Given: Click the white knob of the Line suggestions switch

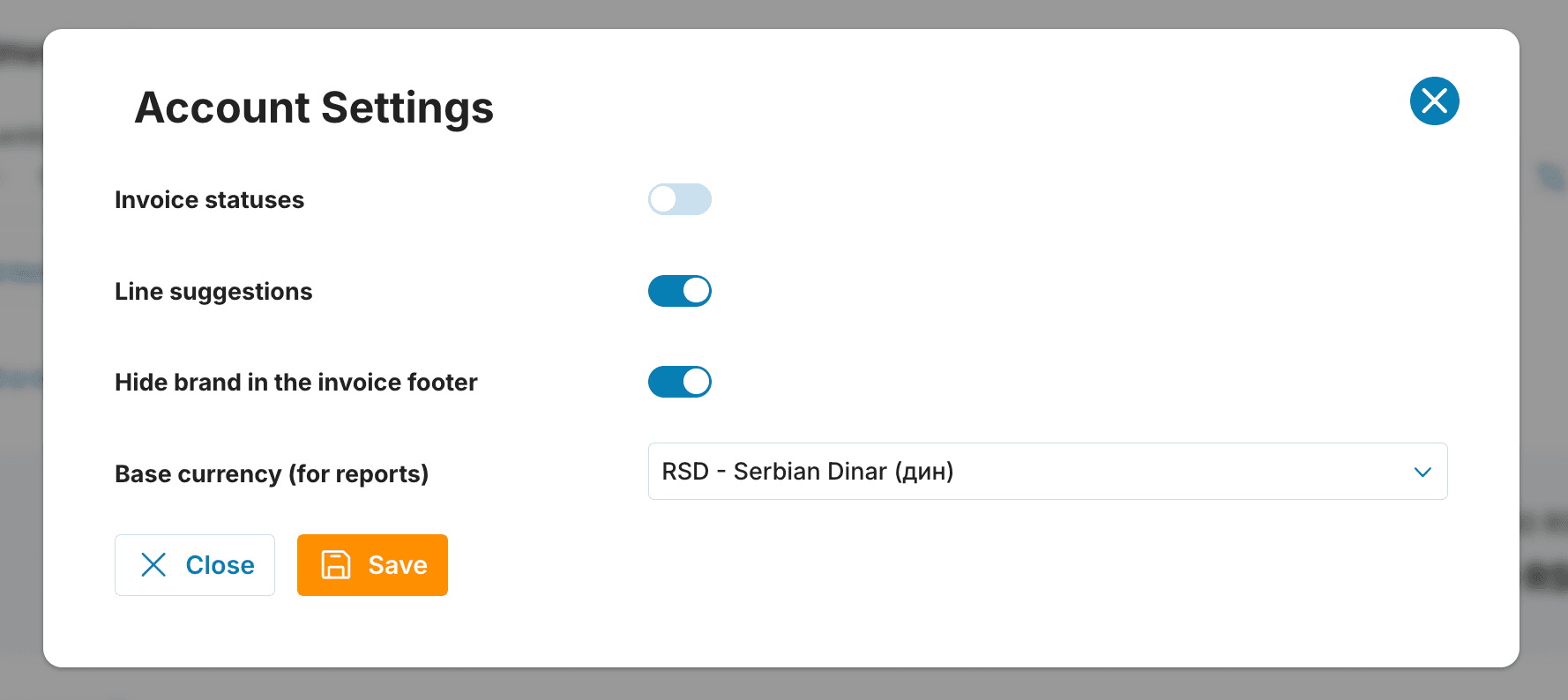Looking at the screenshot, I should click(x=696, y=291).
